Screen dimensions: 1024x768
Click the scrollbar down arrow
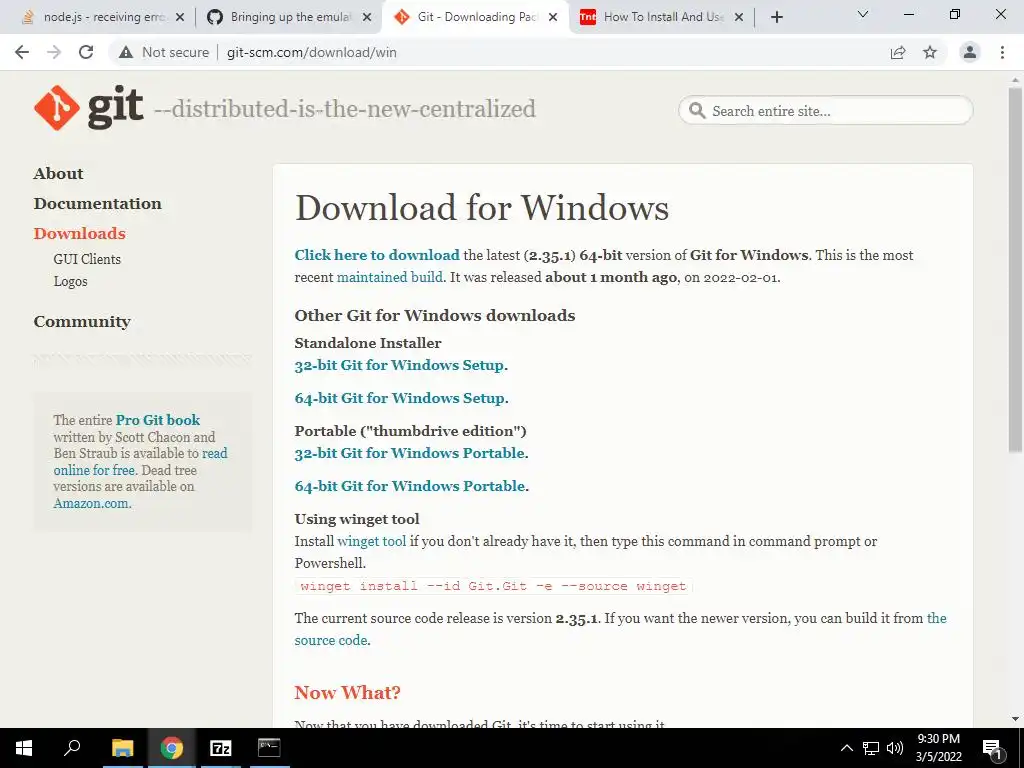coord(1015,719)
